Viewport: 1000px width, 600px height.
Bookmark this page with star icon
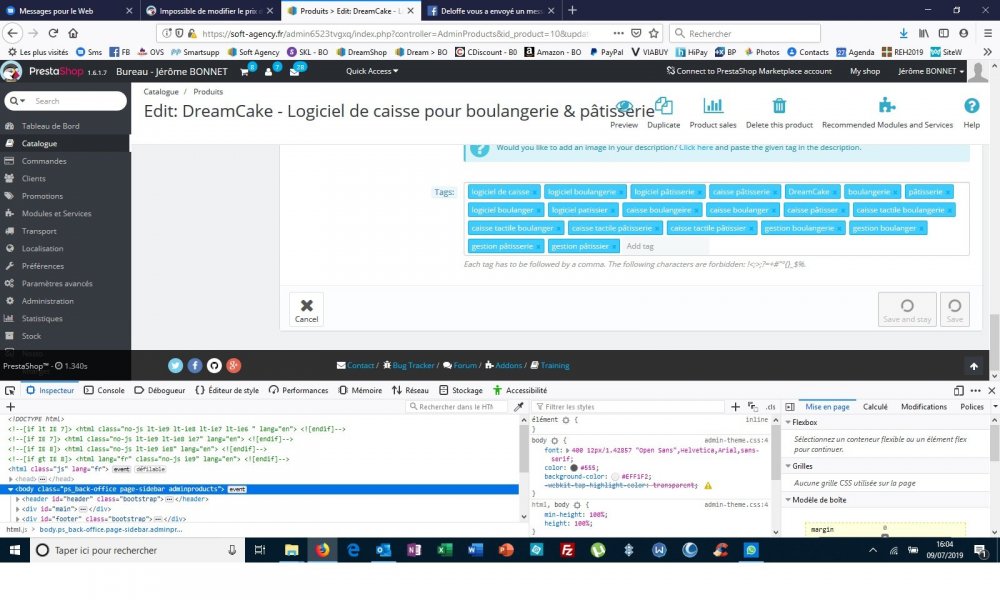654,33
